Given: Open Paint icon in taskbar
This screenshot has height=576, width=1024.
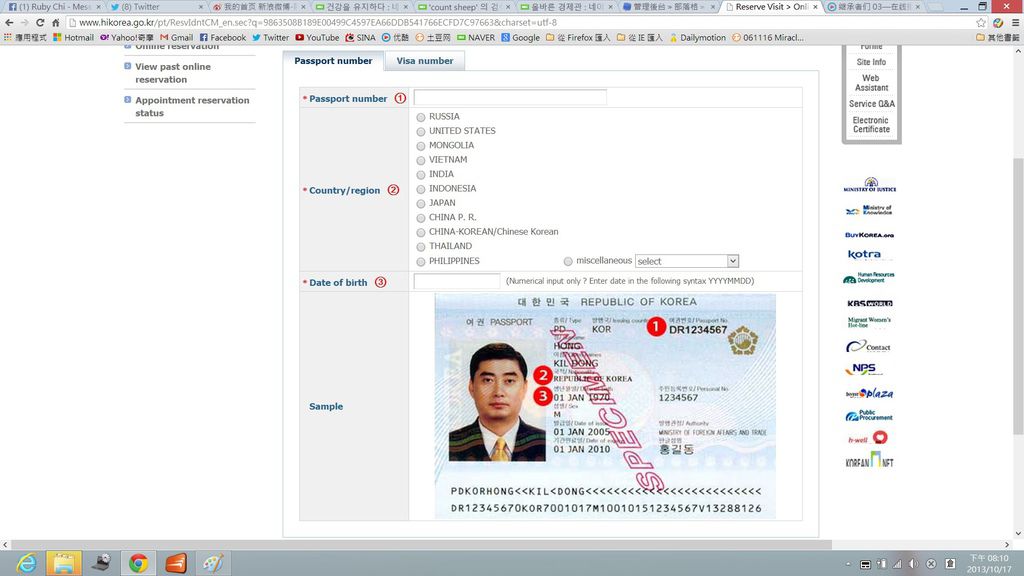Looking at the screenshot, I should [x=212, y=563].
